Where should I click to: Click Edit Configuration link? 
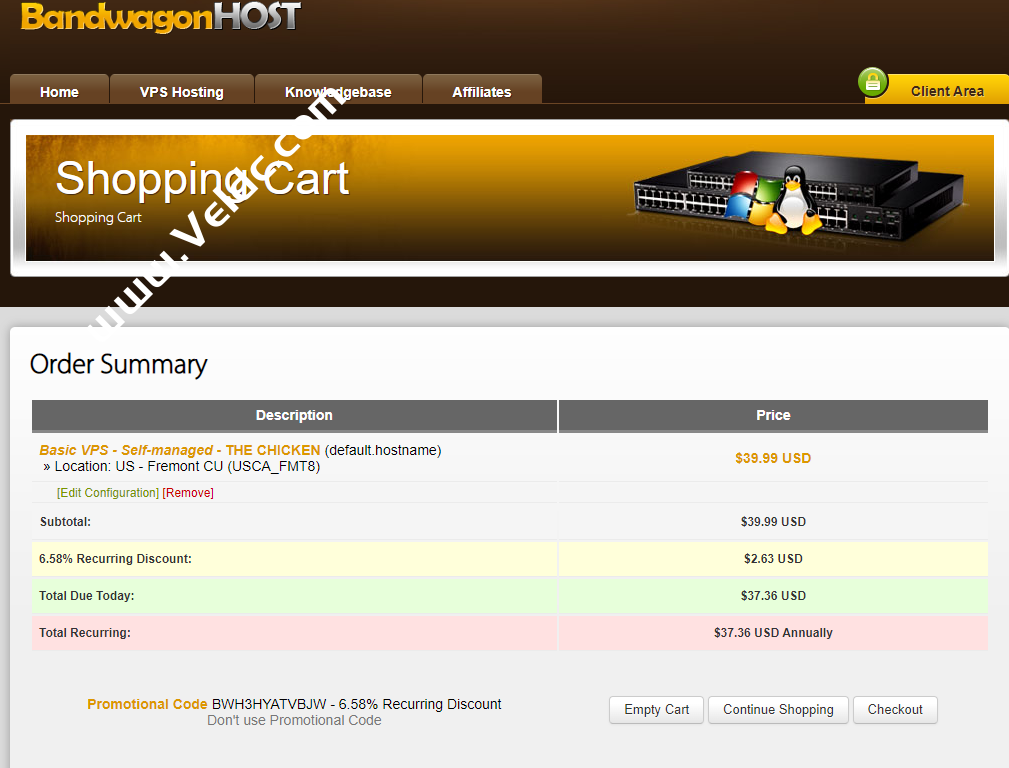click(108, 493)
